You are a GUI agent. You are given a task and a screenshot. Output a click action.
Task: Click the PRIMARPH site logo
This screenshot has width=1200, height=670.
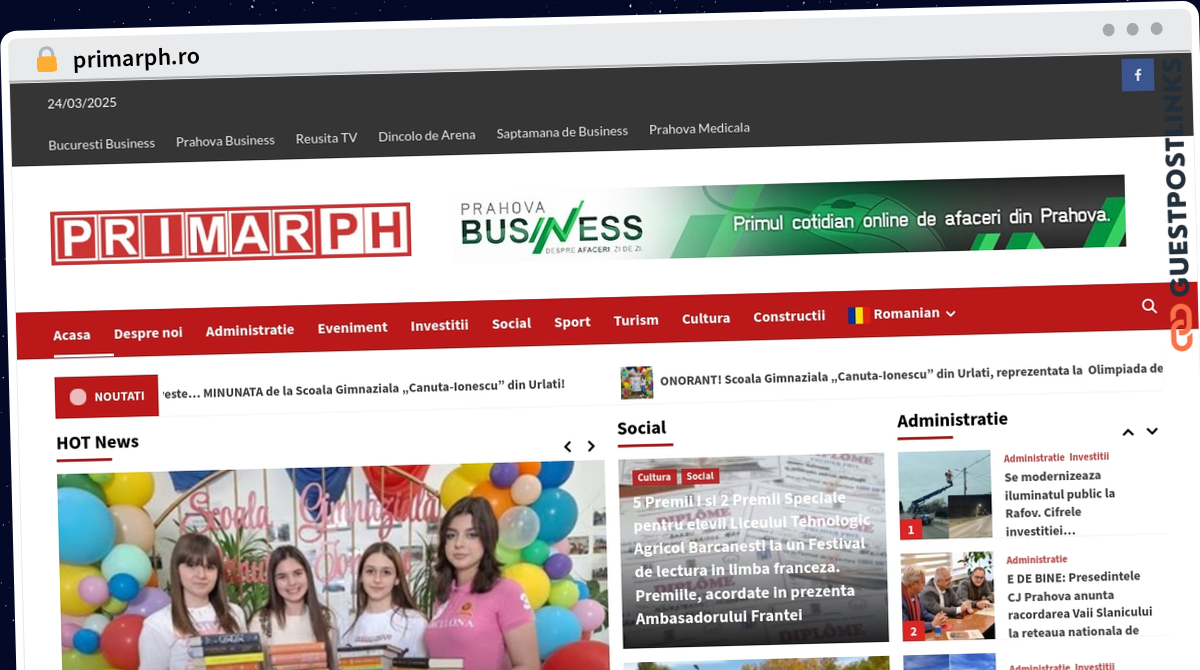click(x=231, y=234)
